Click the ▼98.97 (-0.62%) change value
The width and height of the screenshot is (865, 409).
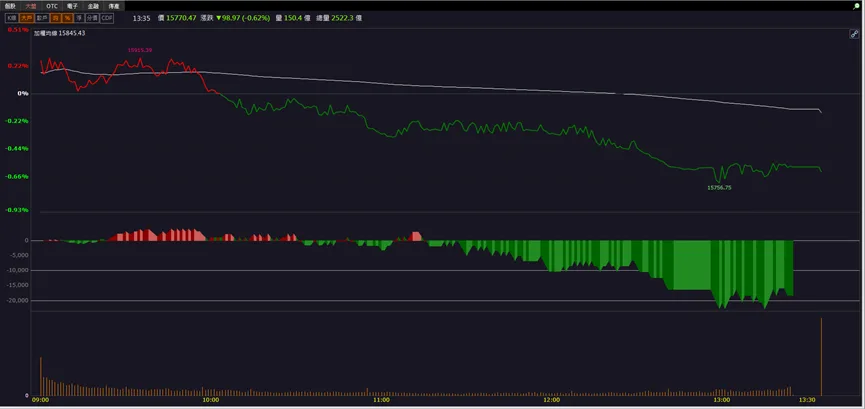(x=243, y=18)
